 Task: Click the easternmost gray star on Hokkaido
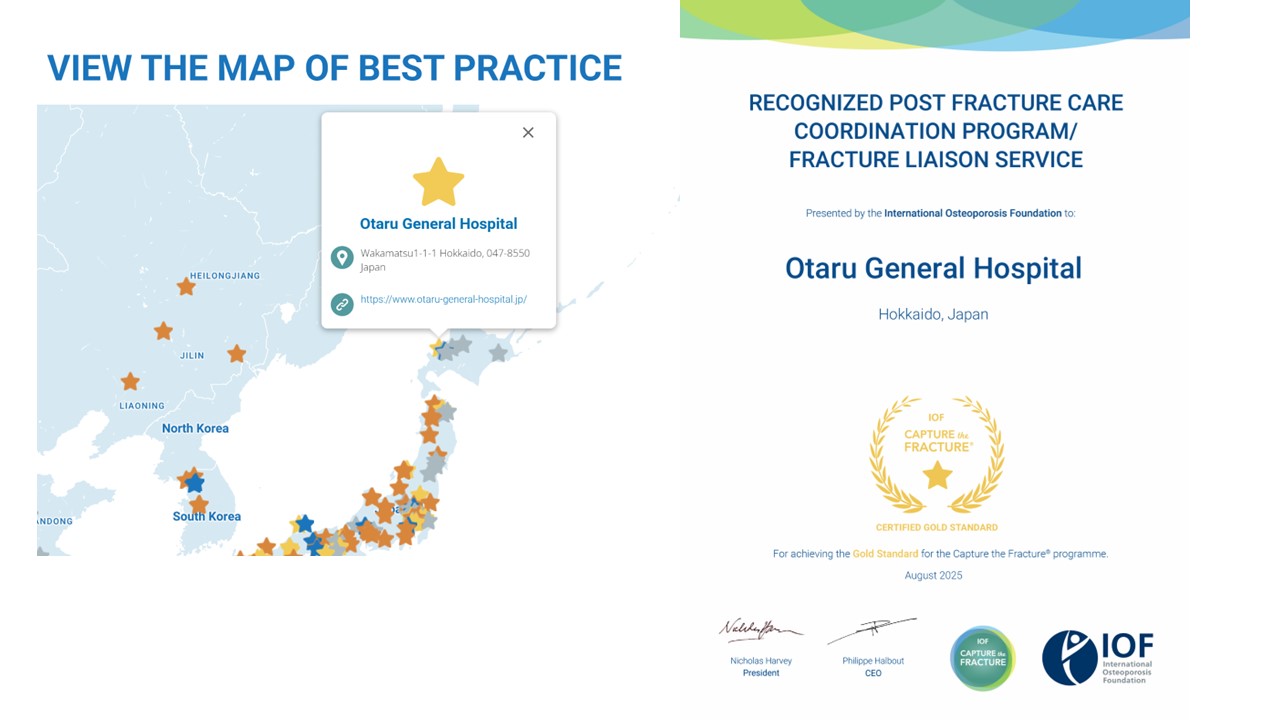coord(498,352)
